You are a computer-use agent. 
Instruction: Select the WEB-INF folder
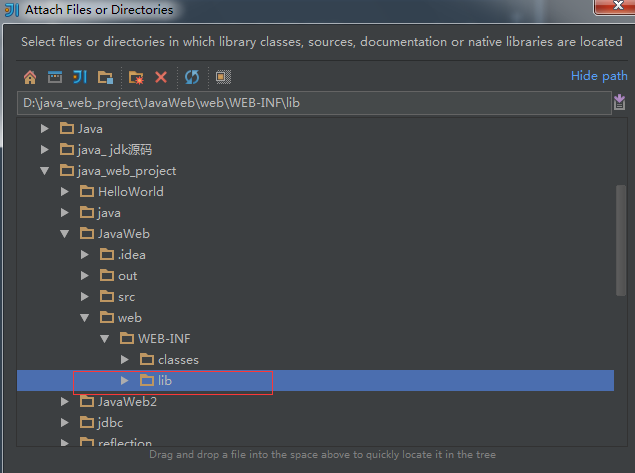click(x=155, y=339)
